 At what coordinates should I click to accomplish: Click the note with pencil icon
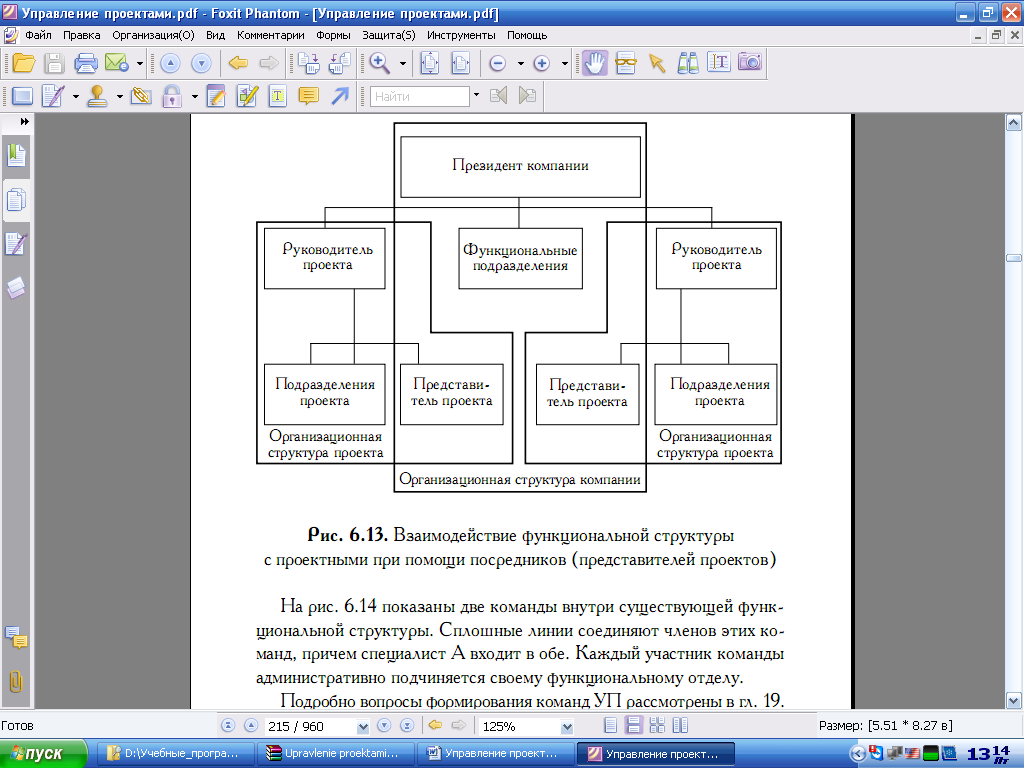216,97
